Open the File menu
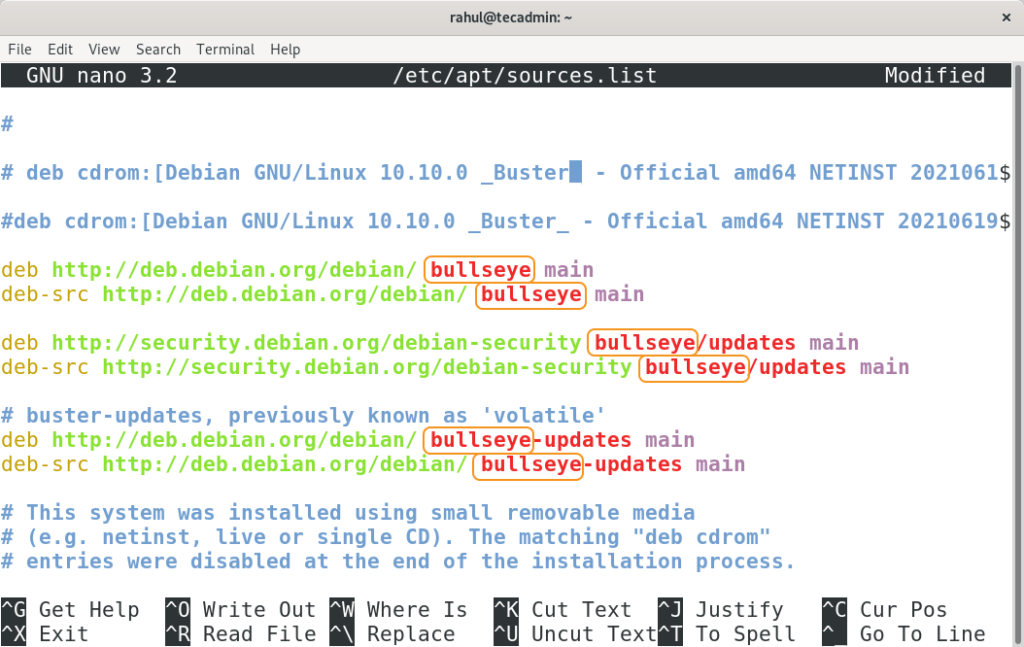The image size is (1024, 647). click(20, 49)
